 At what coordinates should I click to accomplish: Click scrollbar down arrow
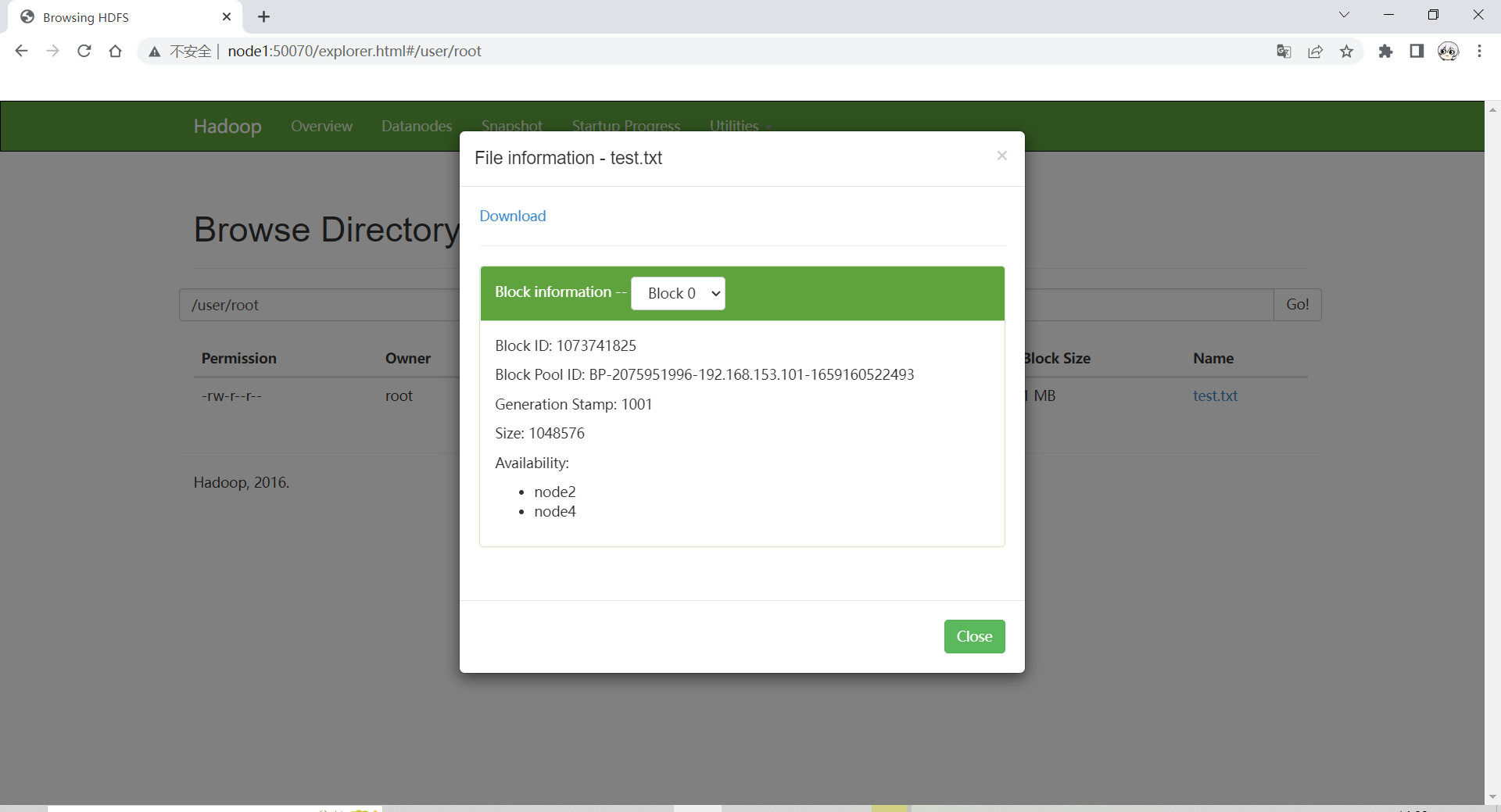click(x=1492, y=797)
